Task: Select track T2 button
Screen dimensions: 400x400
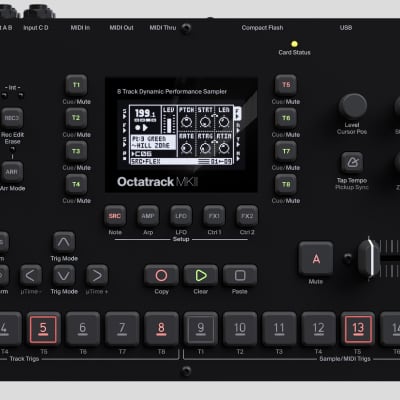Action: (76, 118)
